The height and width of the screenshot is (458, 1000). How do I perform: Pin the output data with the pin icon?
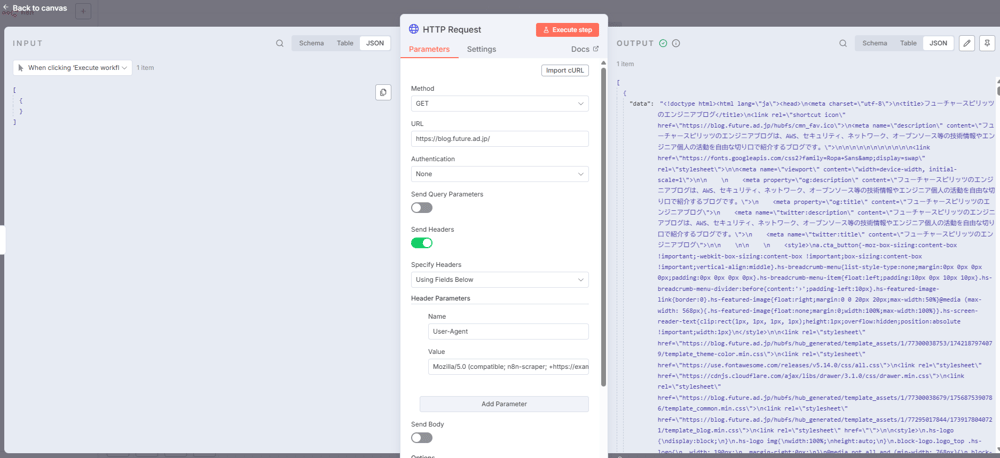pyautogui.click(x=987, y=43)
